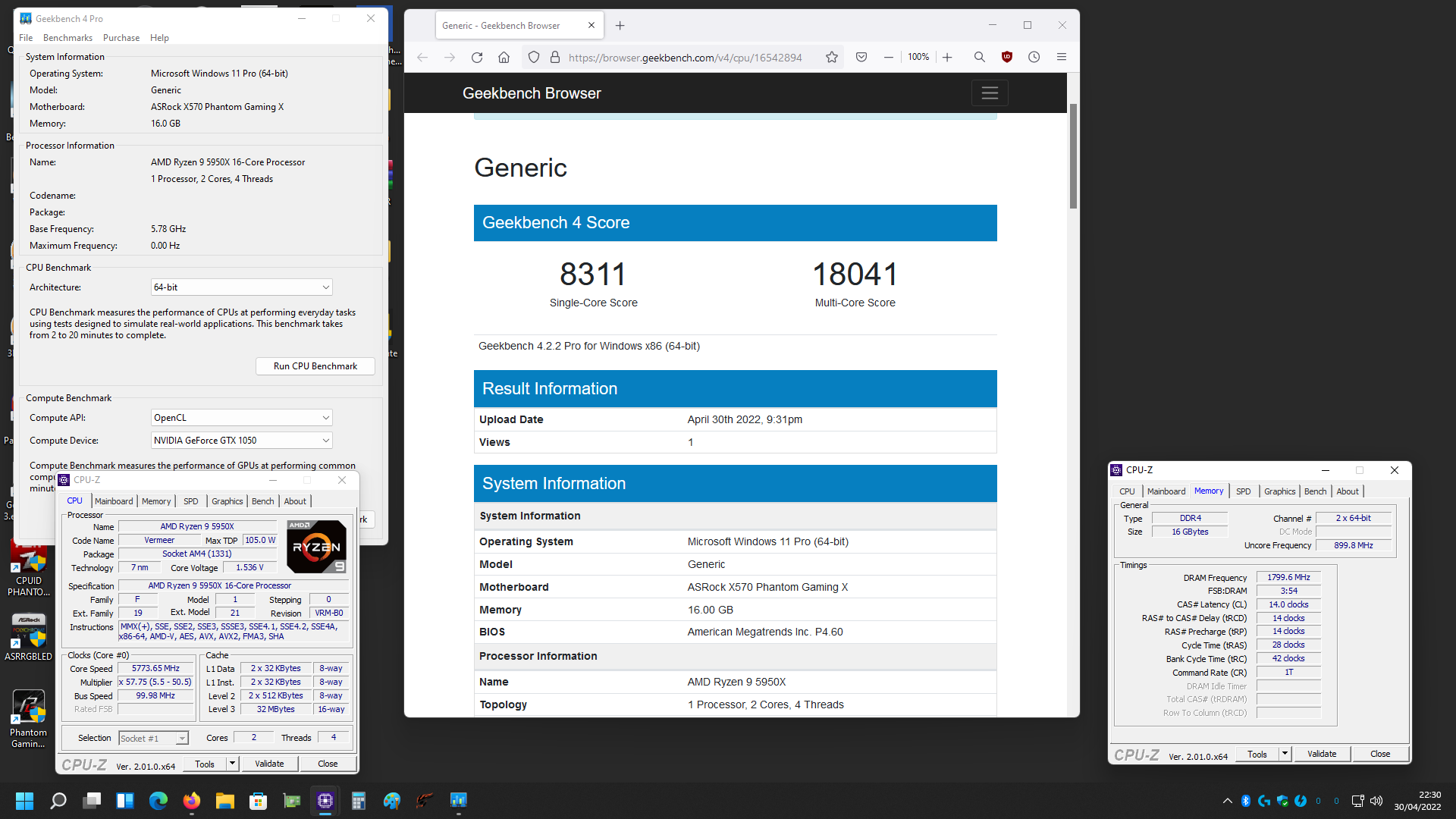The height and width of the screenshot is (819, 1456).
Task: Click the tracking protection shield icon
Action: (x=534, y=57)
